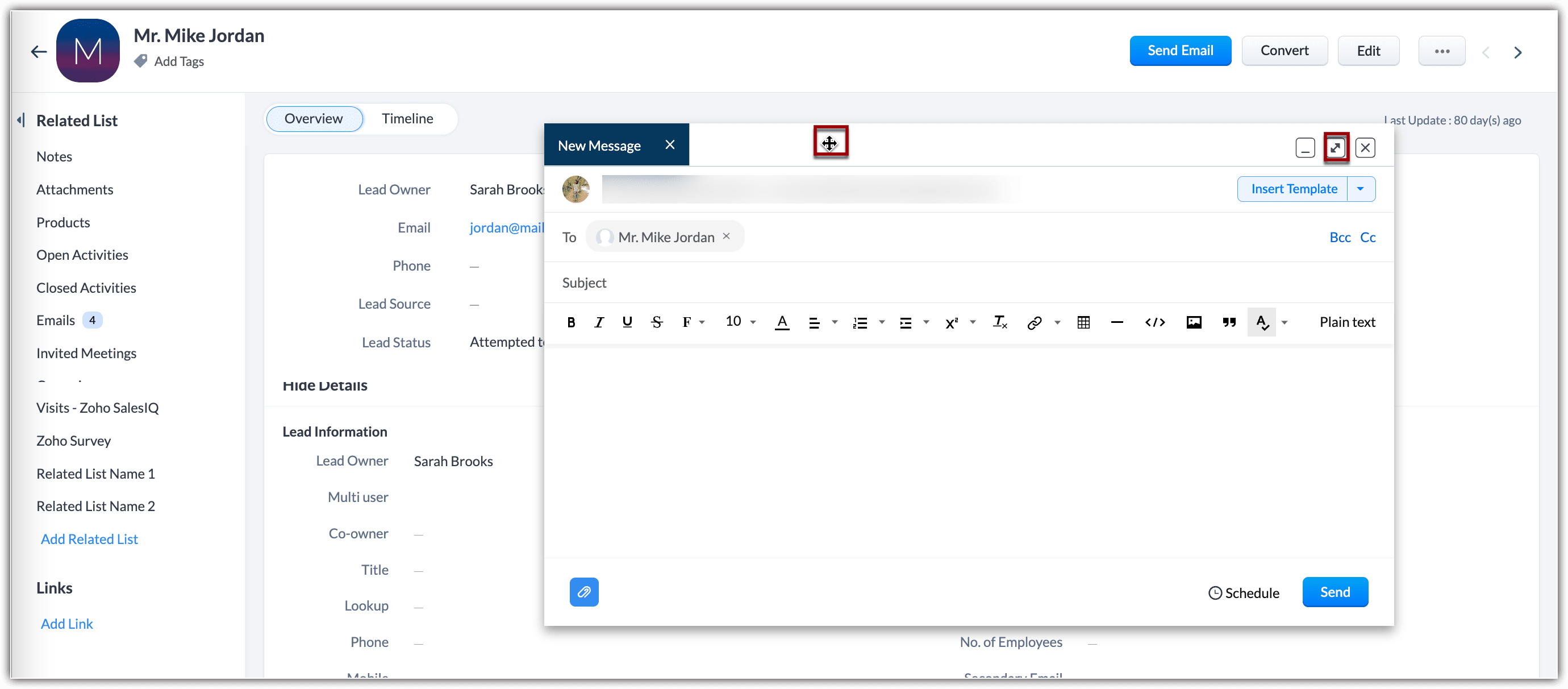Collapse the Related List sidebar
Viewport: 1568px width, 689px height.
(x=22, y=121)
